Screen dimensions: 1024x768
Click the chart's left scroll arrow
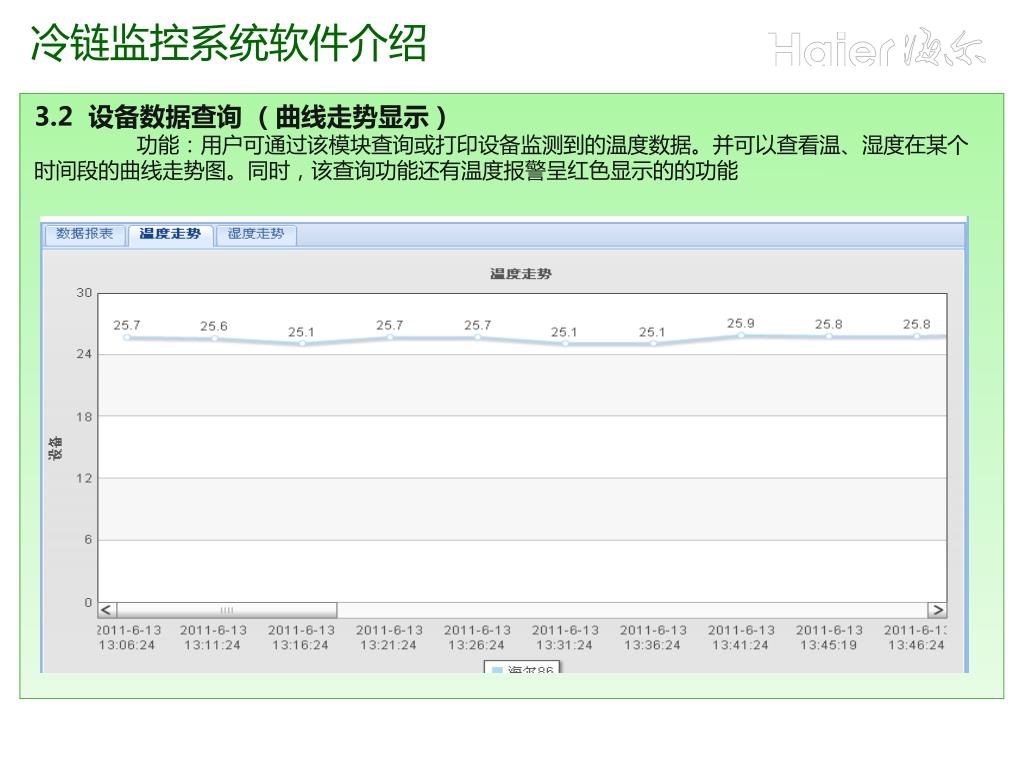pyautogui.click(x=108, y=611)
